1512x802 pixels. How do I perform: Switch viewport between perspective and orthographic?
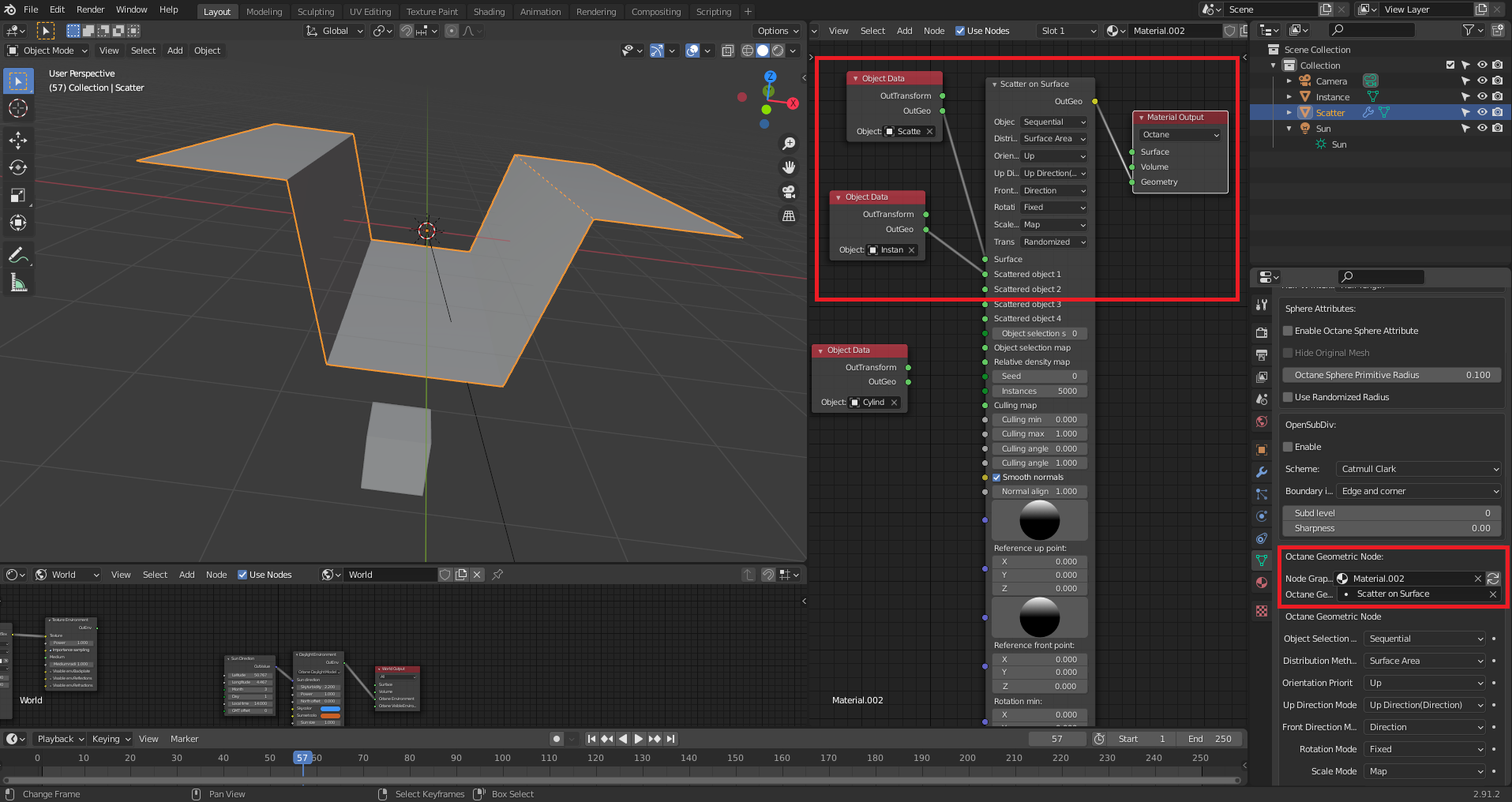(x=788, y=215)
